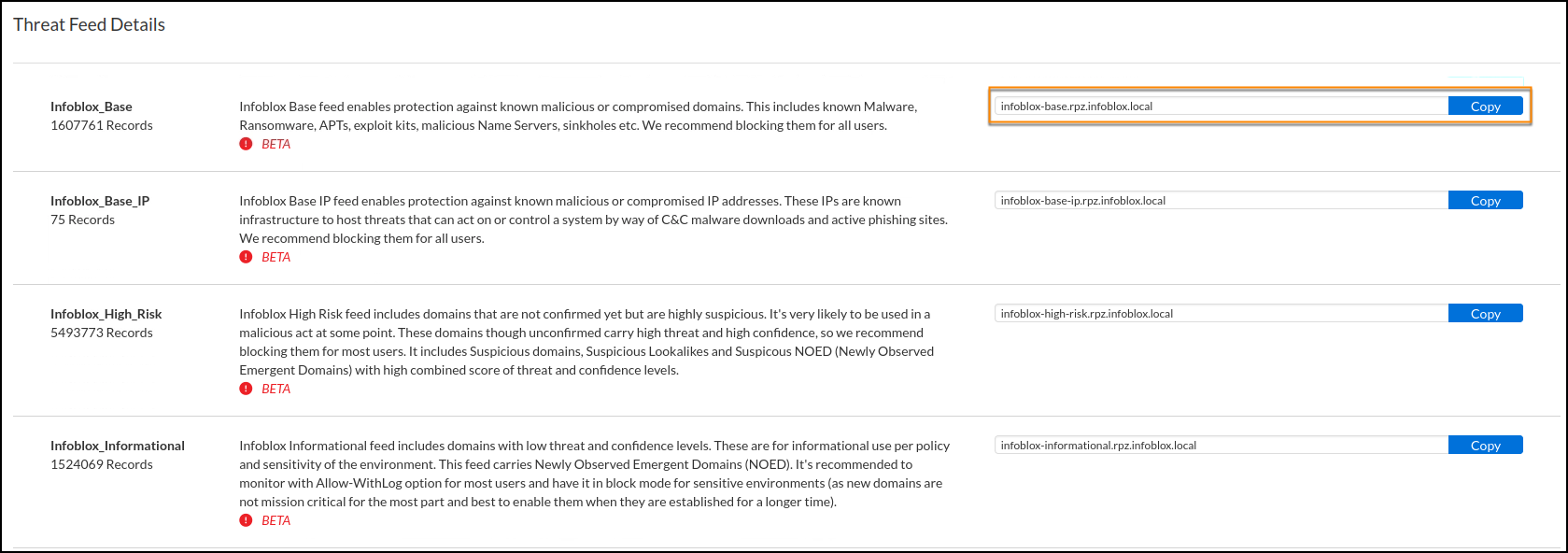Click the BETA label for Infoblox_Base
The image size is (1568, 553).
[x=276, y=144]
